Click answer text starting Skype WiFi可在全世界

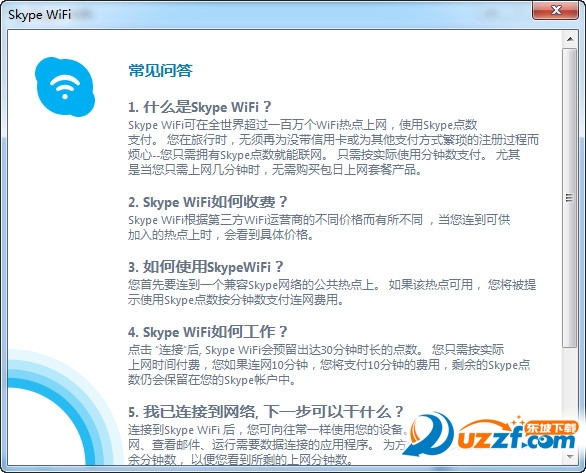coord(333,147)
